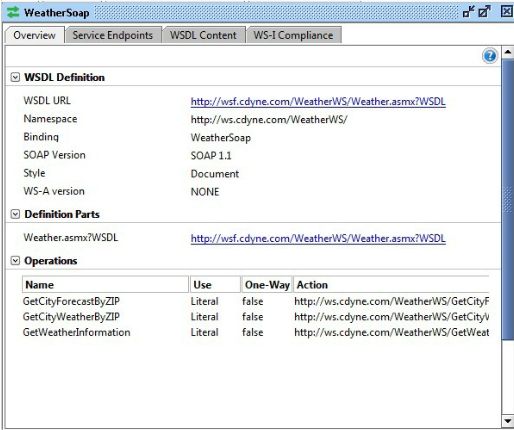The width and height of the screenshot is (514, 430).
Task: Click the SOAP Version label
Action: coord(54,155)
